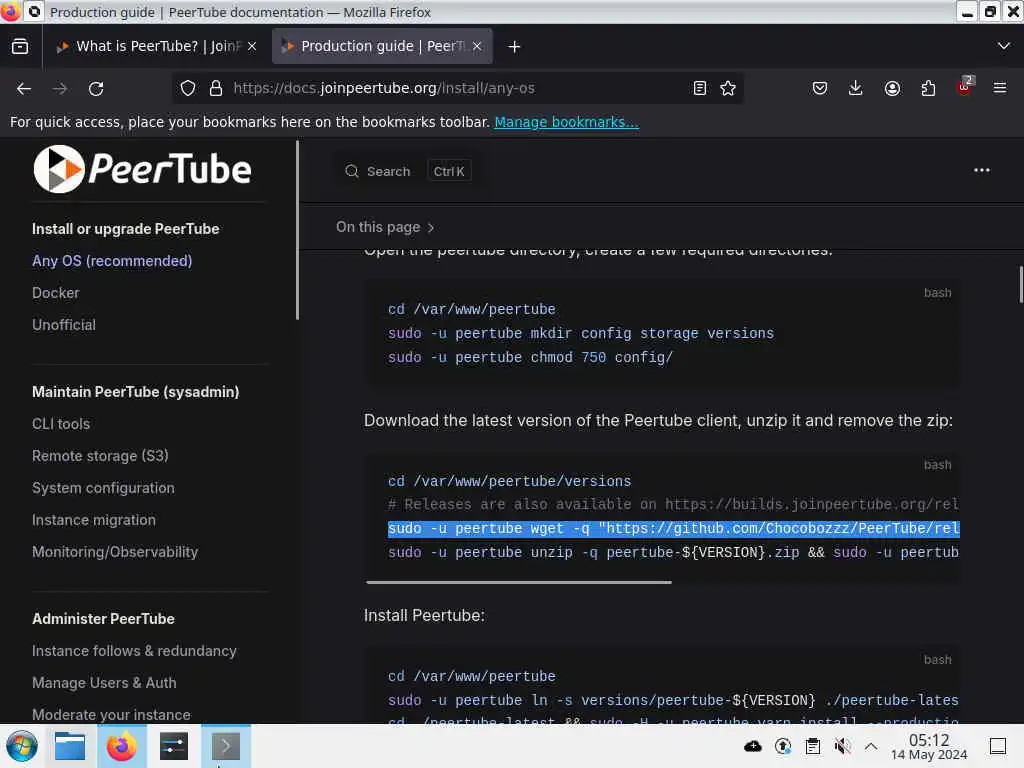Show site security padlock information

216,88
